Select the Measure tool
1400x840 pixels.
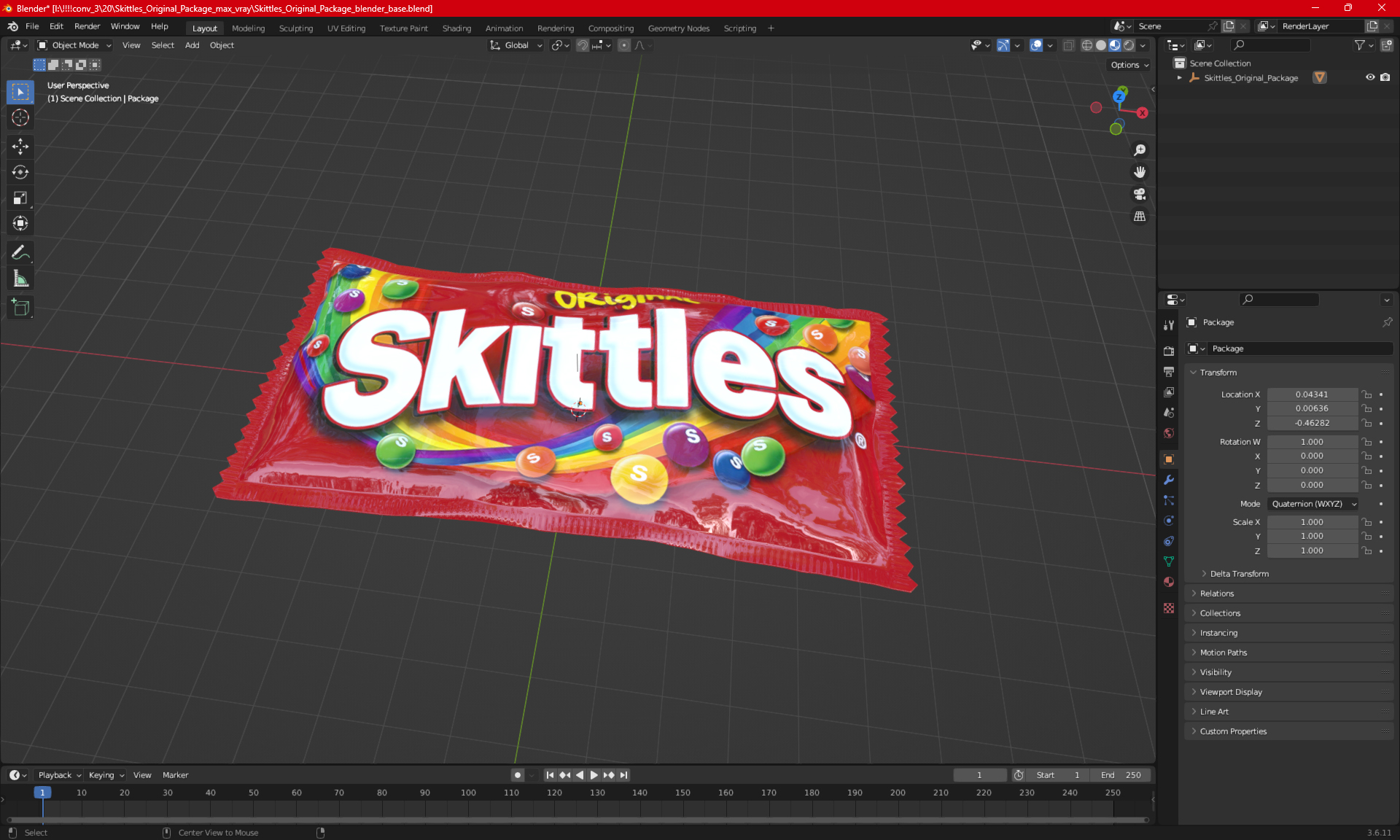[x=20, y=279]
